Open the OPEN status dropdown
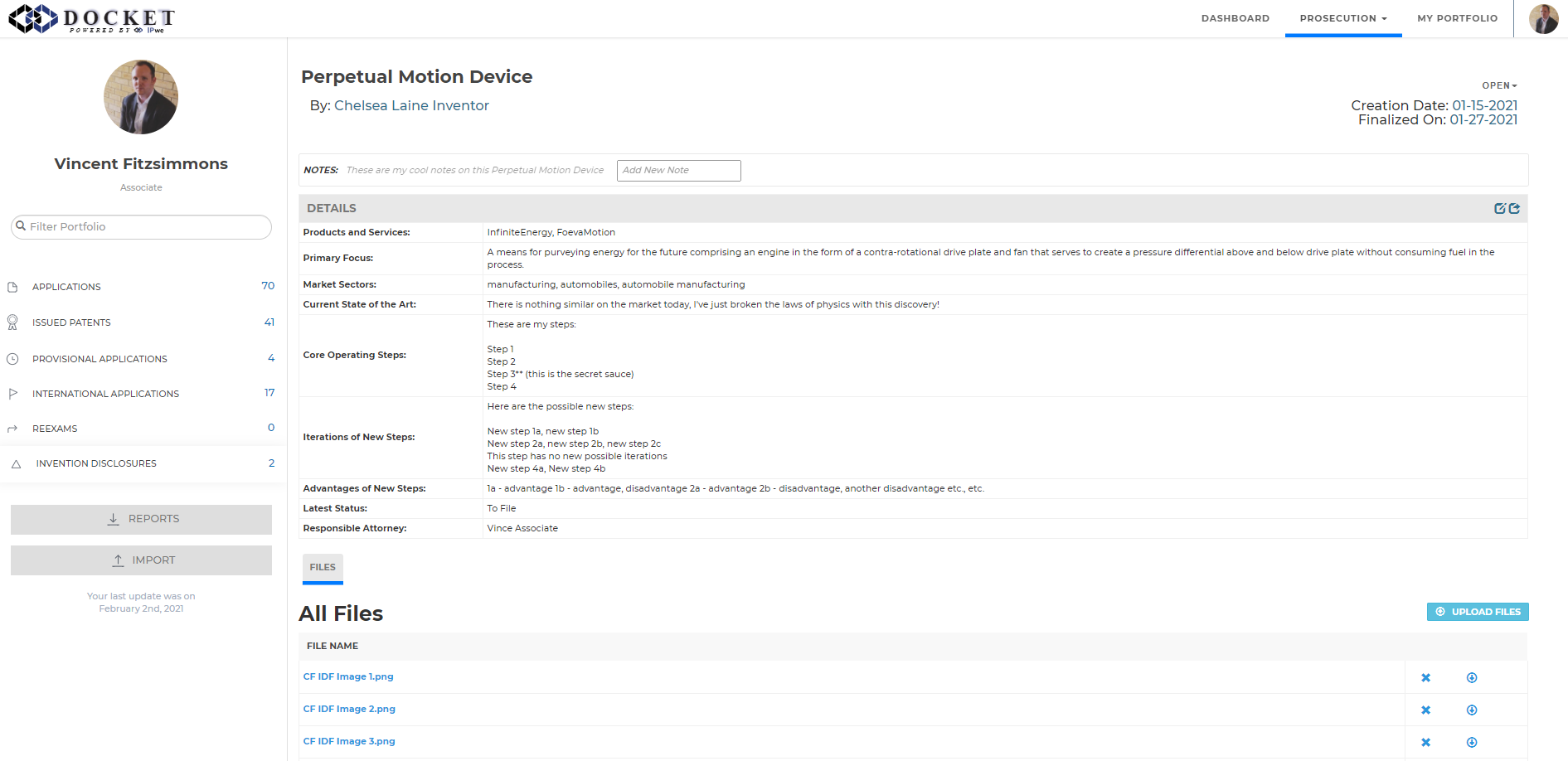 click(1499, 85)
